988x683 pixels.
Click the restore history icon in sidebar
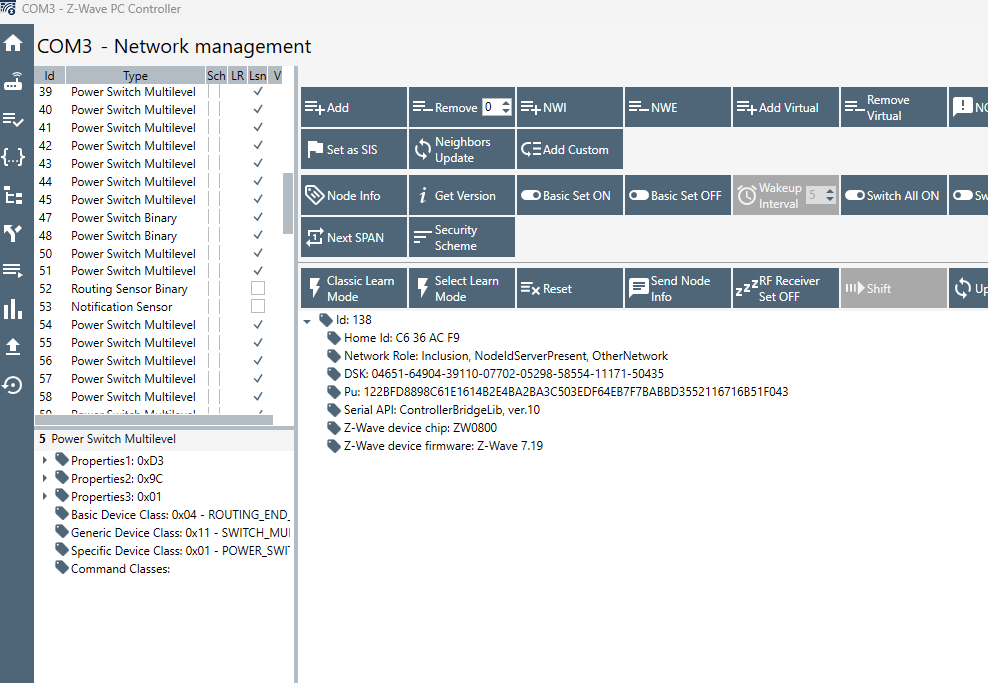pos(13,385)
